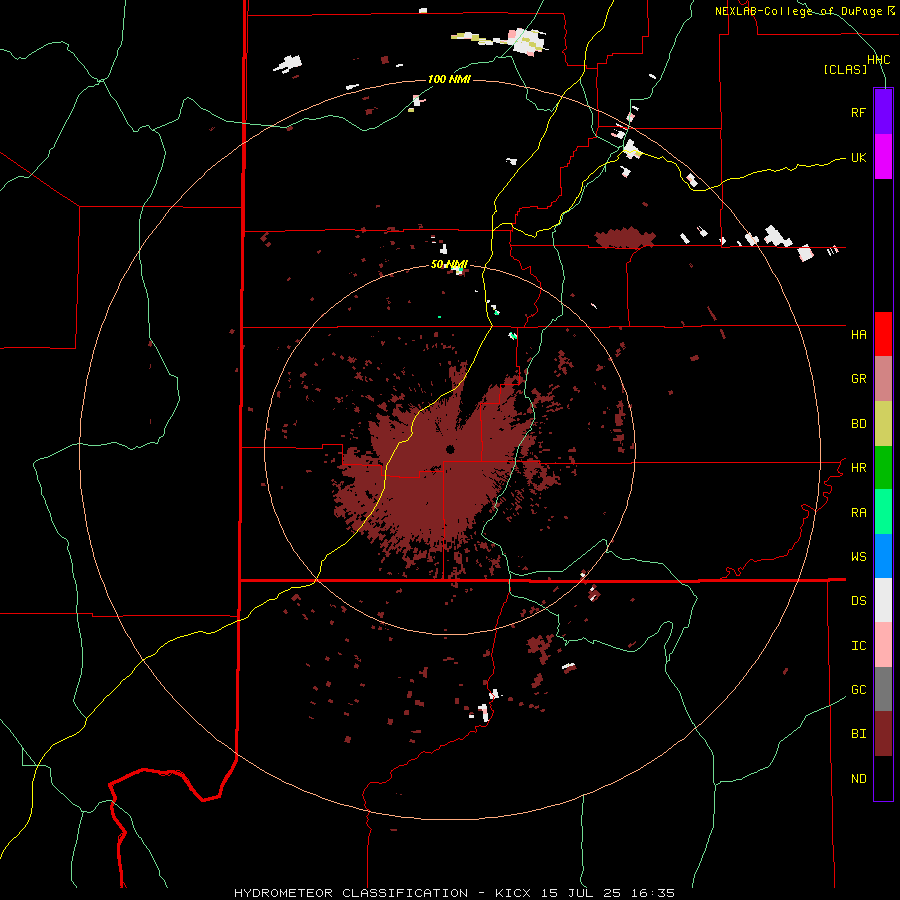Click the black radar site dot at center
Image resolution: width=900 pixels, height=900 pixels.
(x=450, y=449)
